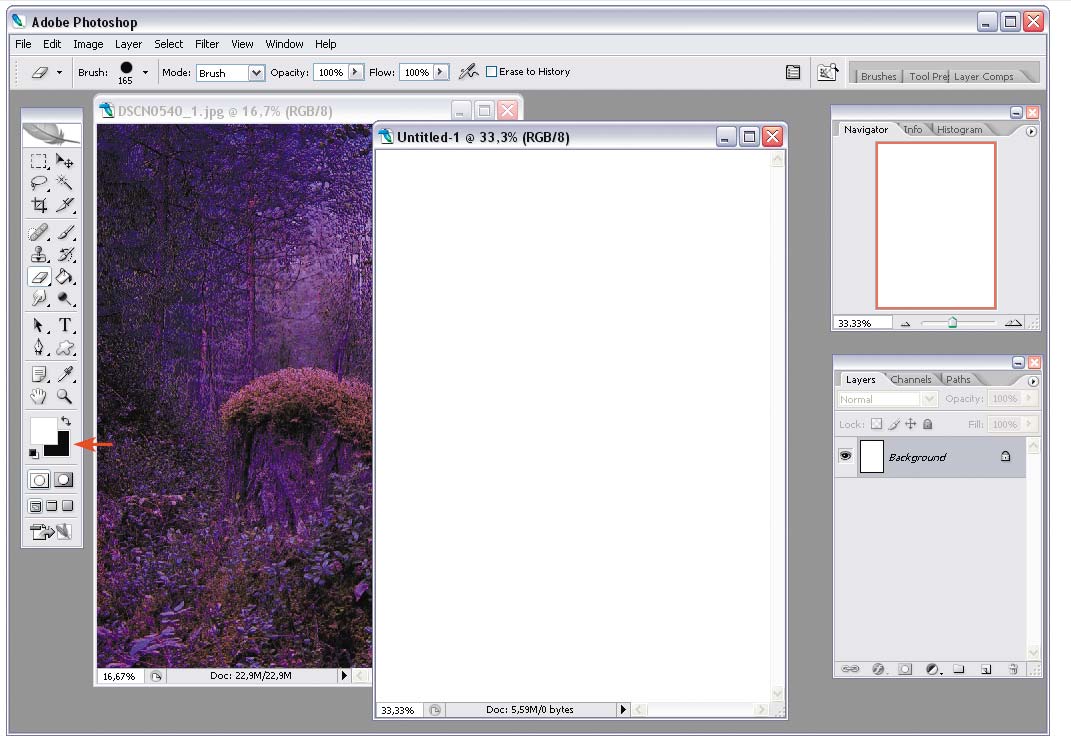Choose the Horizontal Type tool

(x=65, y=326)
